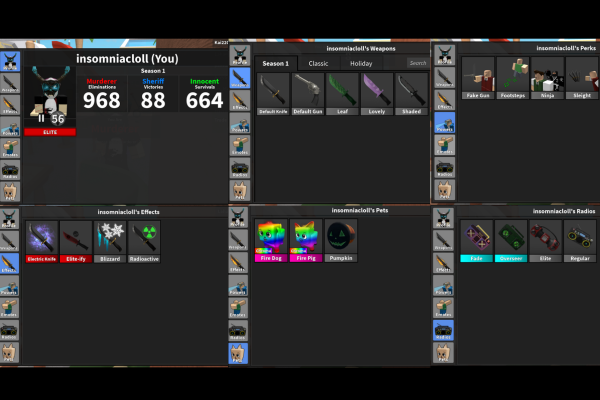The image size is (600, 400).
Task: Open Emotes sidebar icon in the profile panel
Action: point(10,148)
